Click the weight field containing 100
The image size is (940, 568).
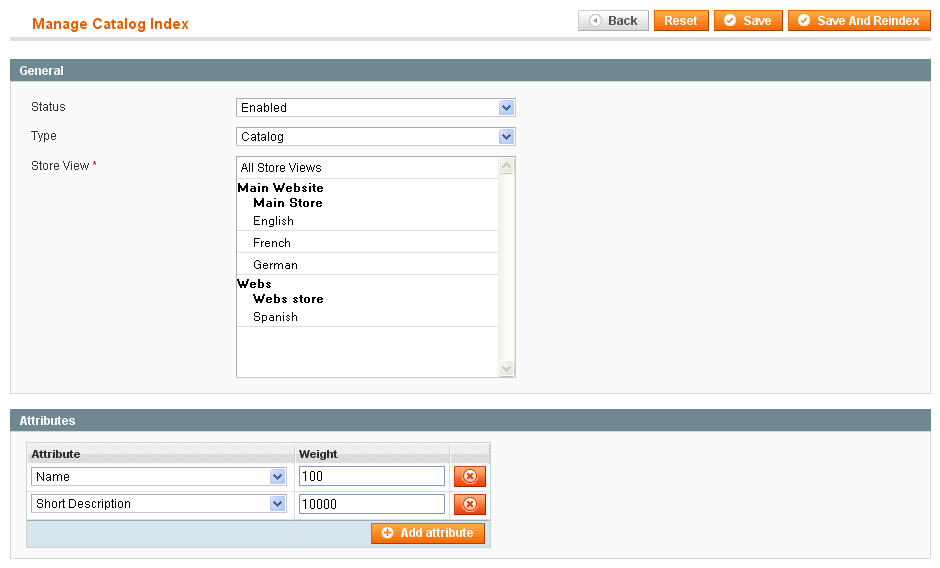[x=370, y=477]
